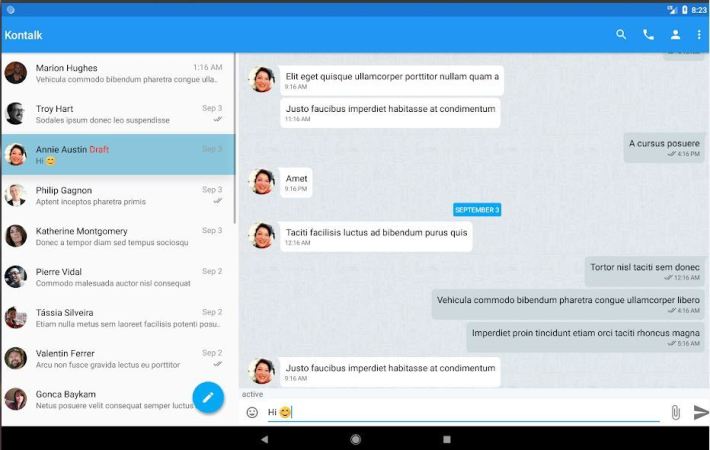Open Troy Hart conversation
Image resolution: width=710 pixels, height=450 pixels.
tap(118, 114)
